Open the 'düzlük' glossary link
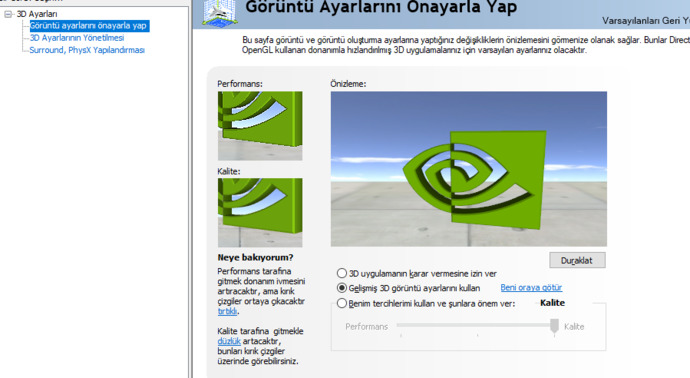Viewport: 690px width, 378px height. click(x=229, y=341)
